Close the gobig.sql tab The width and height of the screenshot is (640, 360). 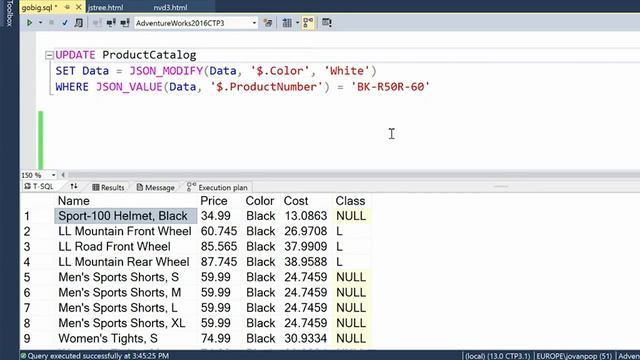[x=79, y=7]
